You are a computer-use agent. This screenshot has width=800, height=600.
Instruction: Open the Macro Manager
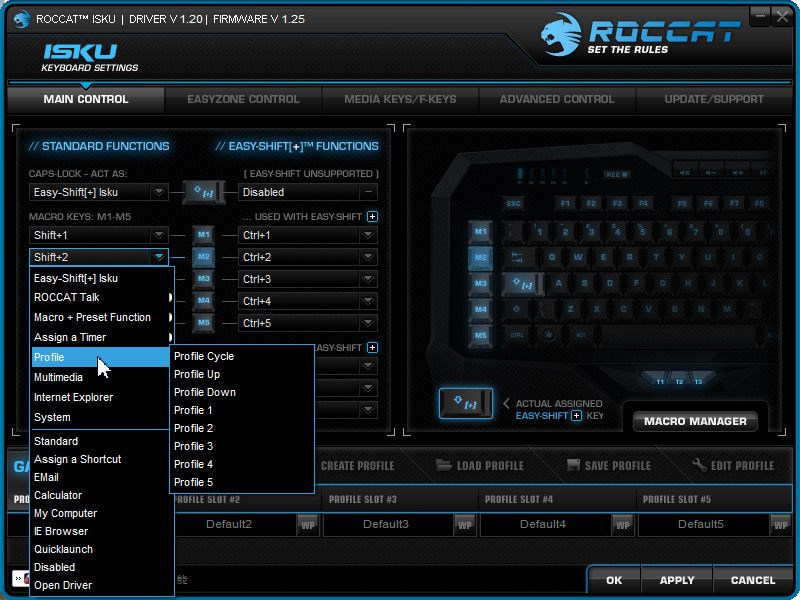(695, 421)
